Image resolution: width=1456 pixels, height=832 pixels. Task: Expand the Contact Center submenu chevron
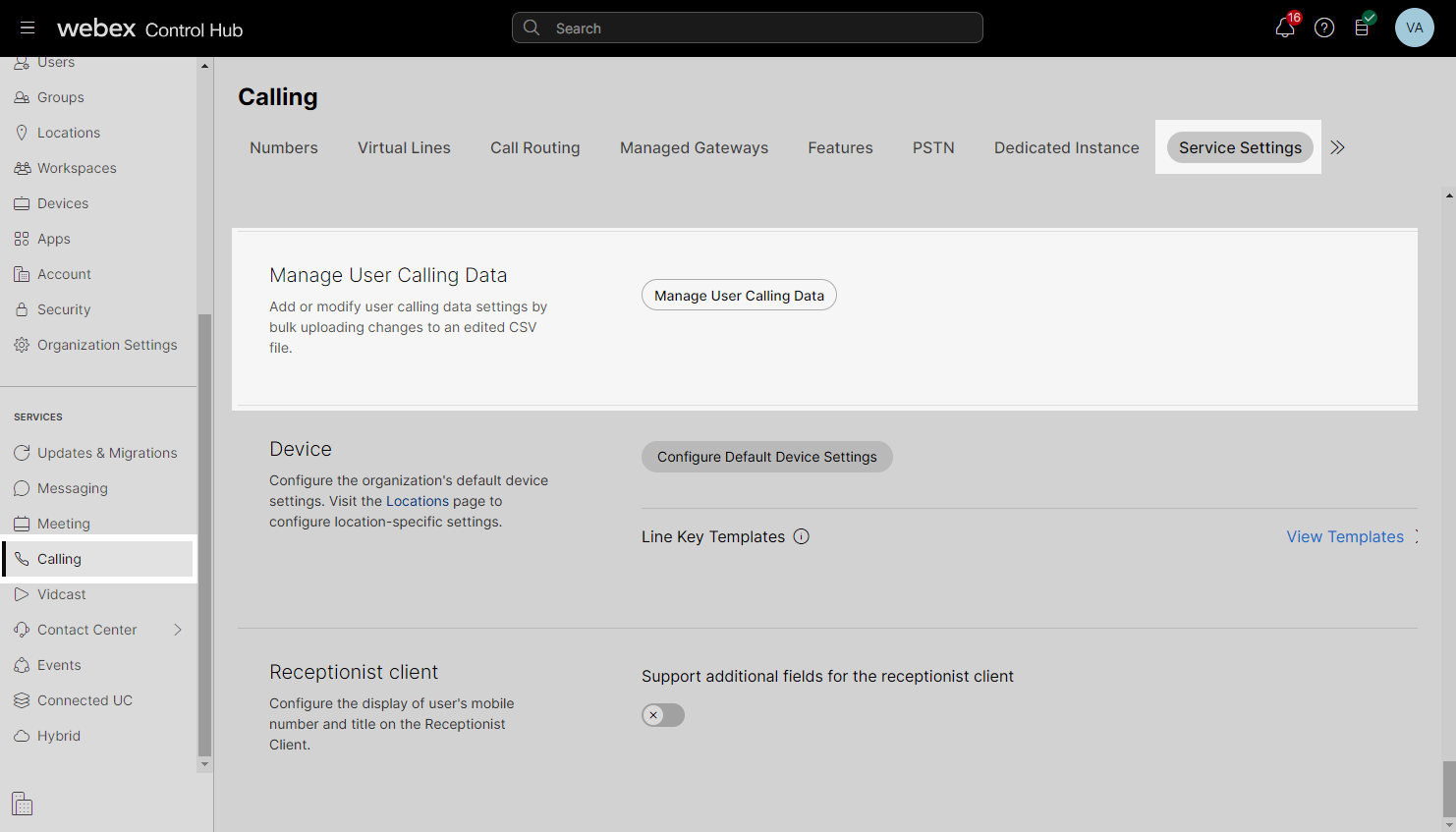(x=178, y=630)
